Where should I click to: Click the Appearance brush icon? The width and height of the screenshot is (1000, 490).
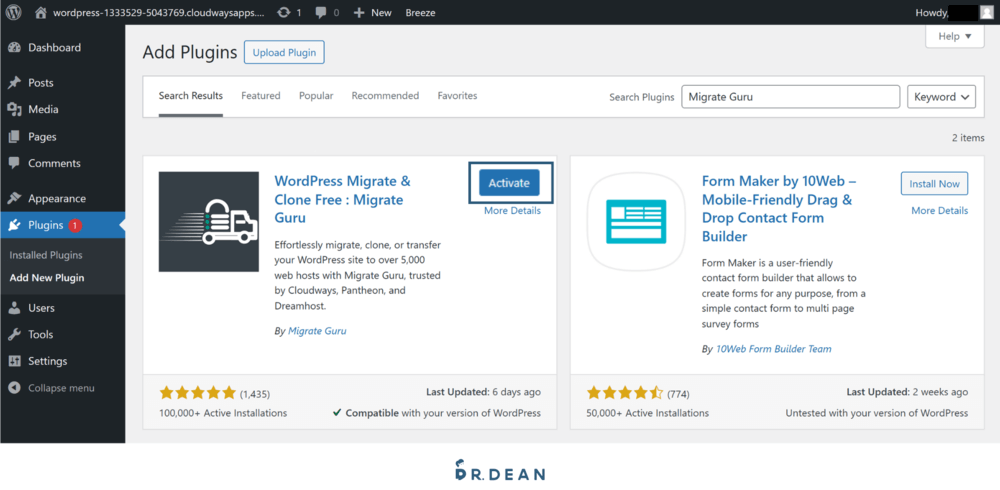pyautogui.click(x=15, y=198)
